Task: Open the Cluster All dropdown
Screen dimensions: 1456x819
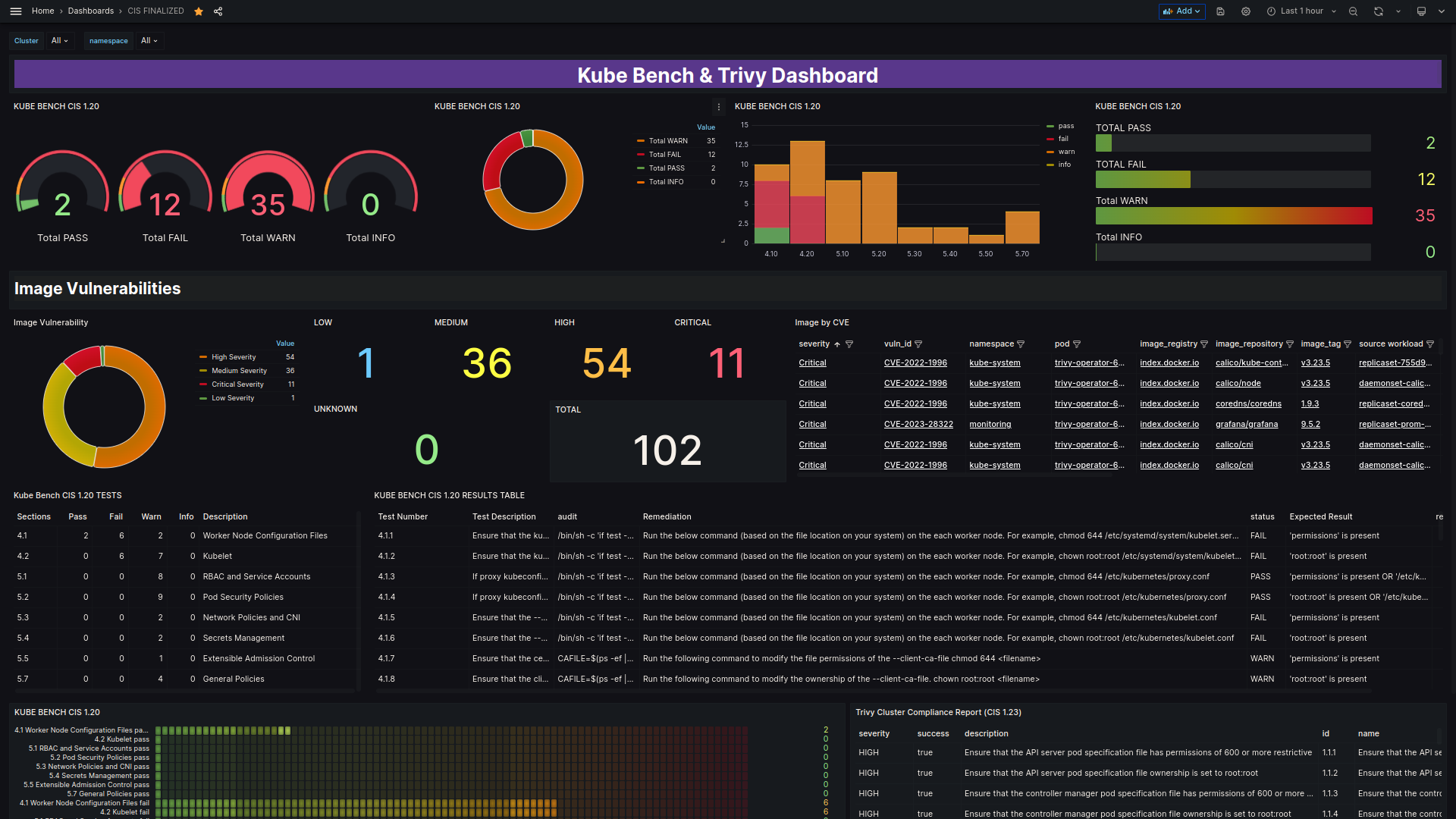Action: coord(59,40)
